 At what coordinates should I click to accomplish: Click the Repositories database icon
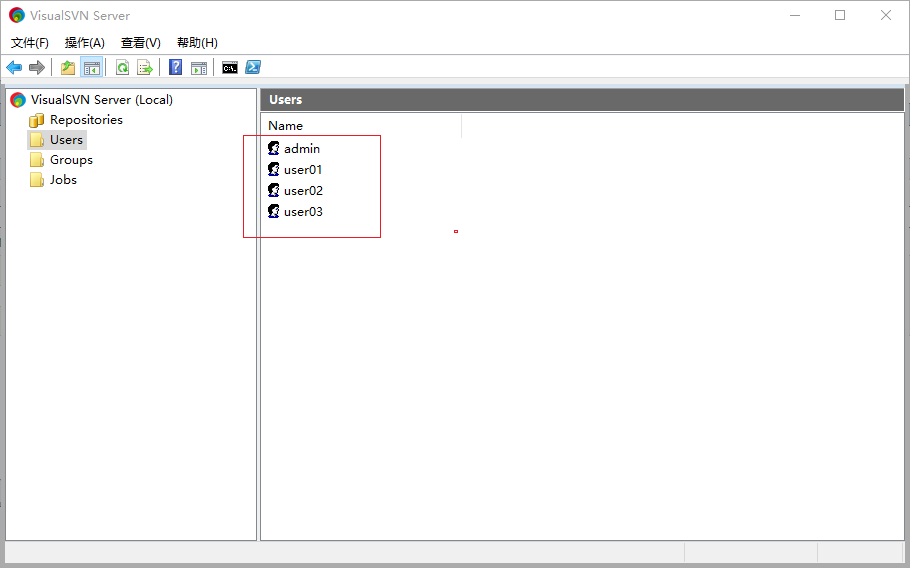pos(37,120)
